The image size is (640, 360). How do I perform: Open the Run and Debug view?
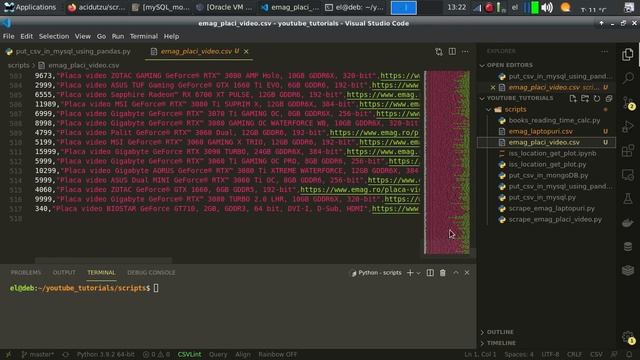pyautogui.click(x=628, y=127)
